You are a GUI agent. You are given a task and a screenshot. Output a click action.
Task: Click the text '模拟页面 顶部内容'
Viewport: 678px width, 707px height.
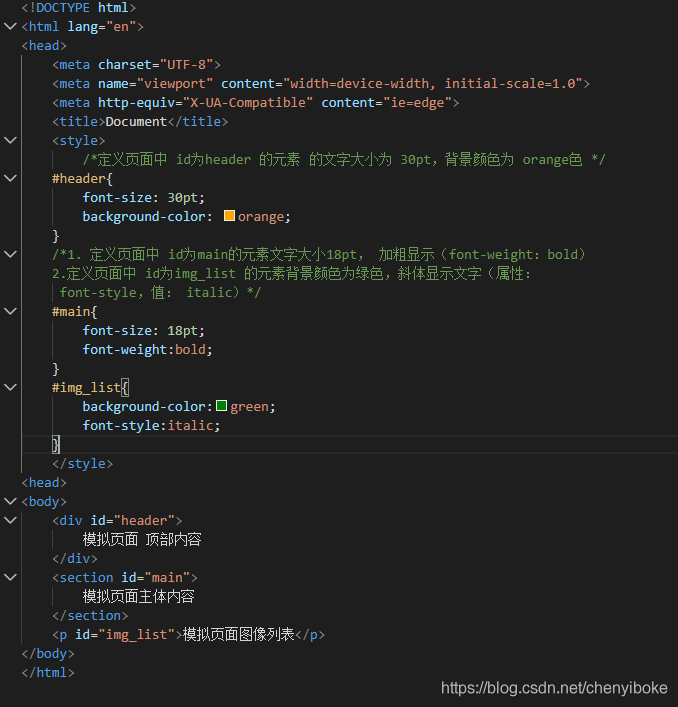tap(142, 539)
